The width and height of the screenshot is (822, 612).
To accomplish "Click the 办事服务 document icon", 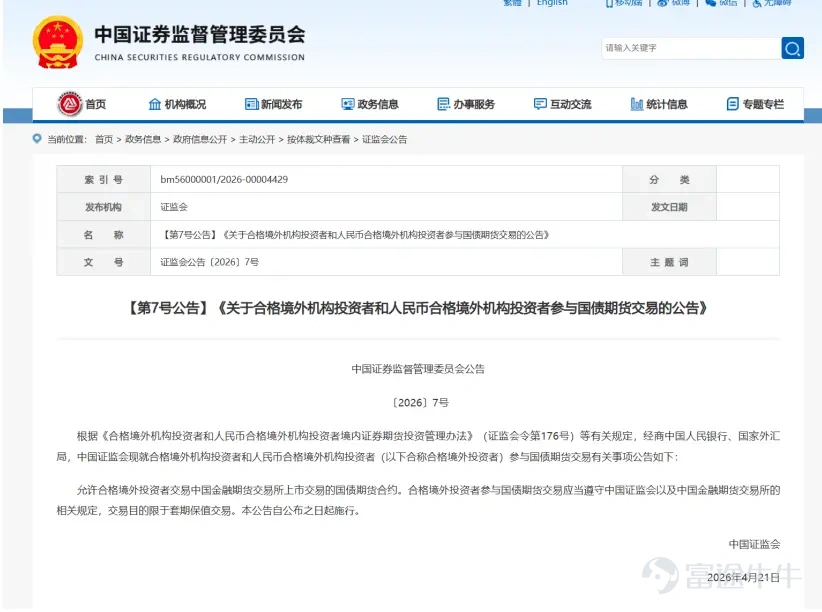I will coord(444,104).
